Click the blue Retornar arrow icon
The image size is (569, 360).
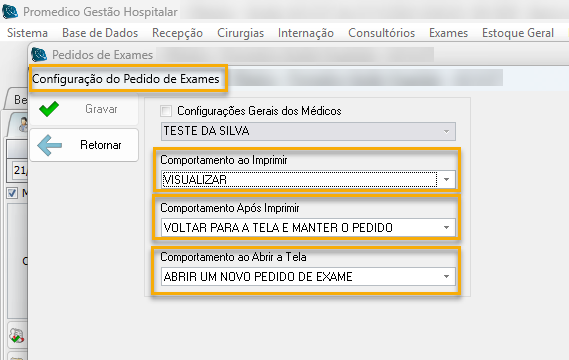coord(50,145)
